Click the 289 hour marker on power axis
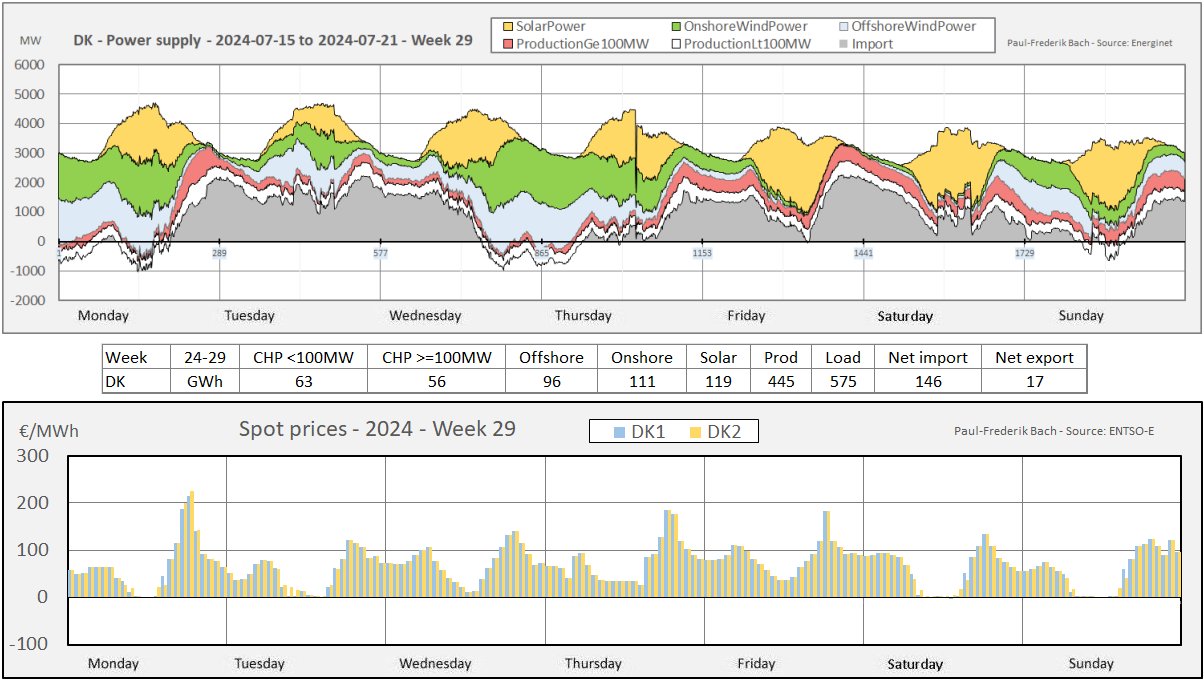Viewport: 1204px width, 680px height. (x=219, y=254)
